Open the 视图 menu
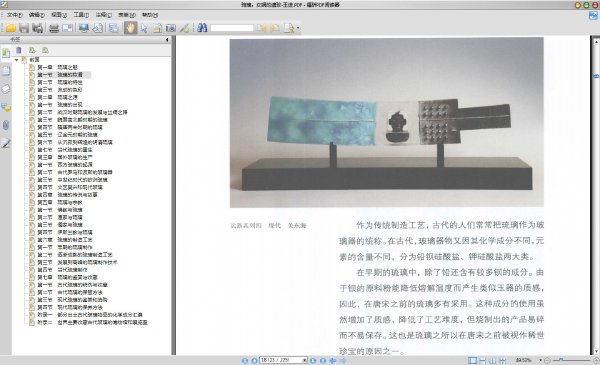This screenshot has height=365, width=600. (59, 15)
